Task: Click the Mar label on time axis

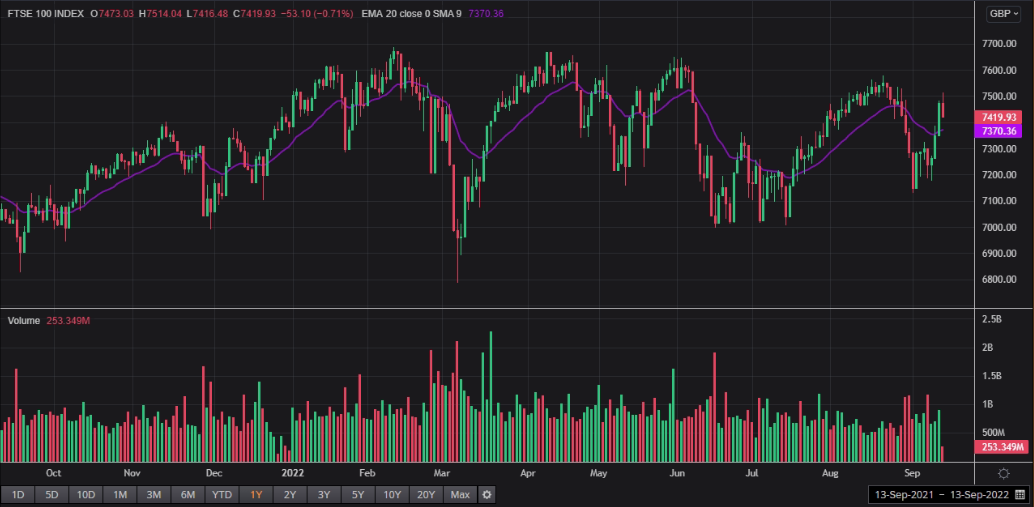Action: [x=442, y=473]
